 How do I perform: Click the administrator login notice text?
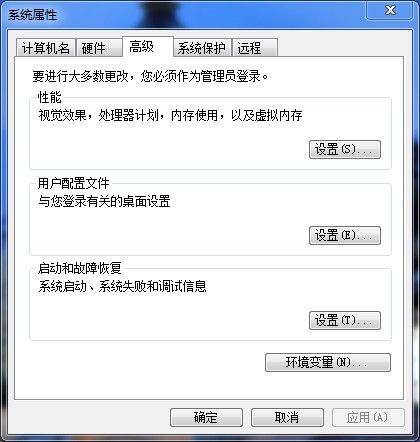[x=150, y=76]
